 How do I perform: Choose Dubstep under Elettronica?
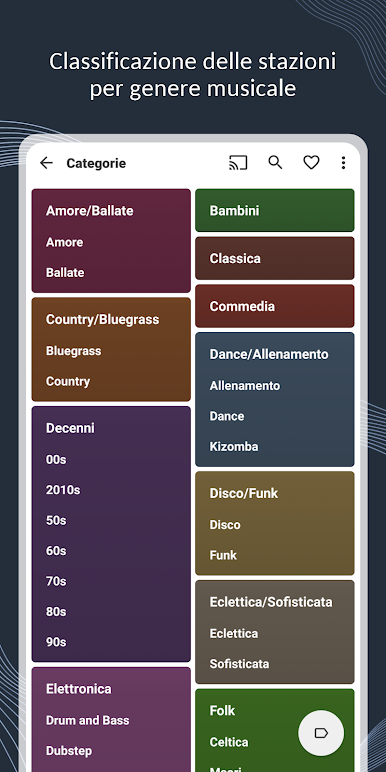pyautogui.click(x=69, y=751)
